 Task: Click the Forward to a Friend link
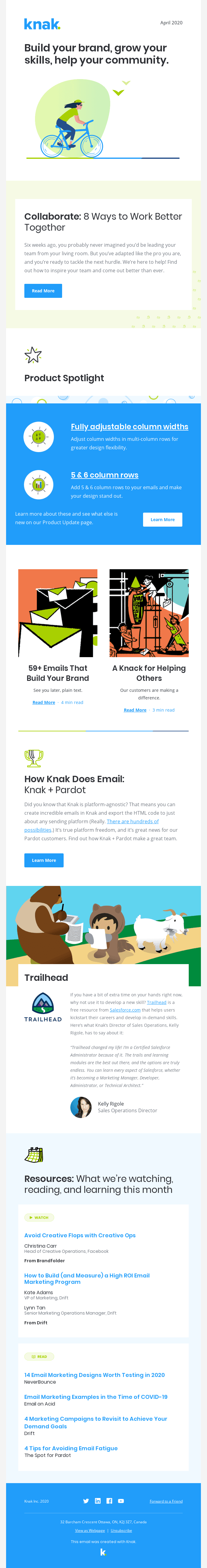(166, 1502)
